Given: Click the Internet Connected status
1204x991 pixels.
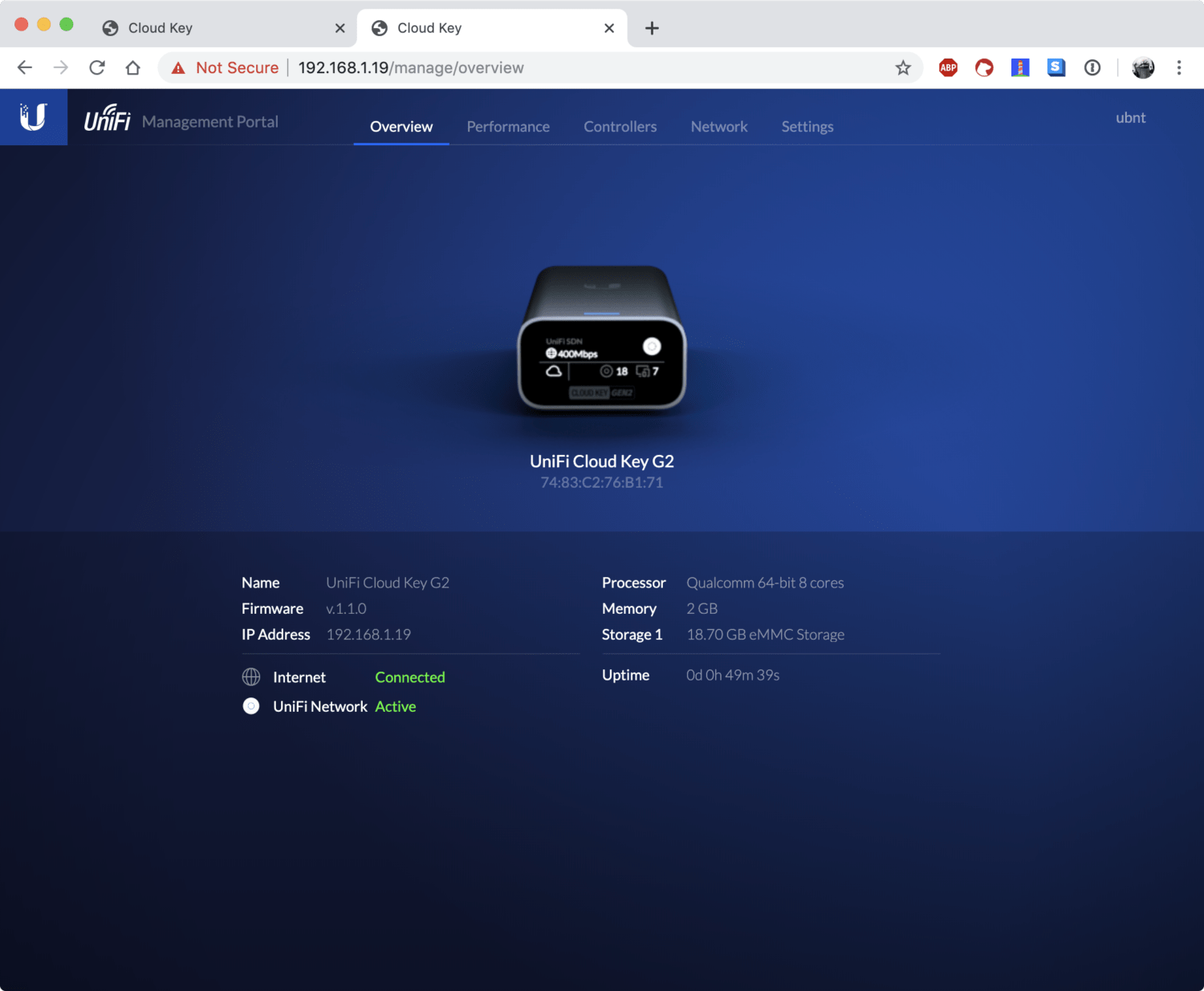Looking at the screenshot, I should tap(410, 677).
